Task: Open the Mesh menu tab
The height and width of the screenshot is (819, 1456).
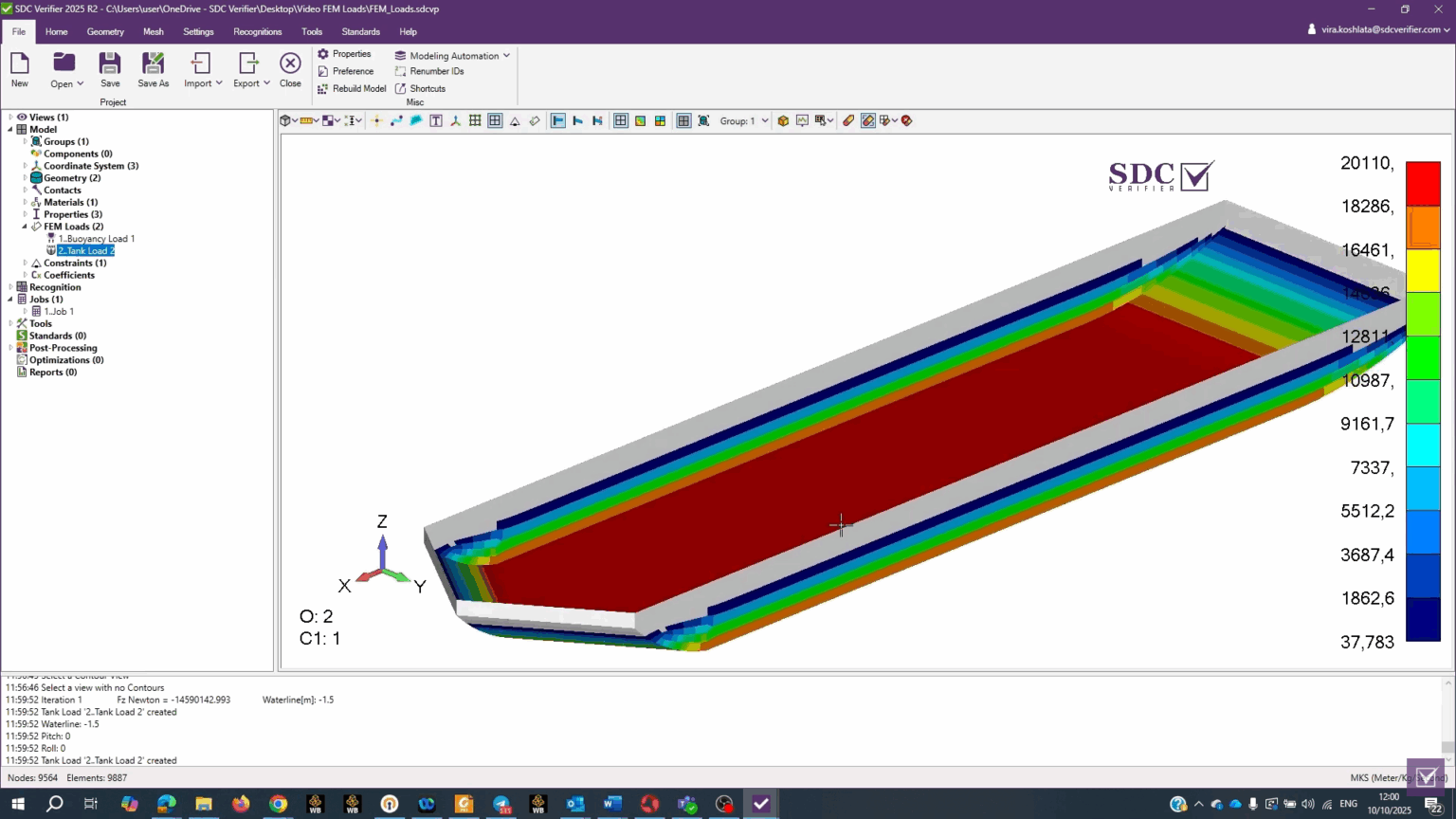Action: (154, 31)
